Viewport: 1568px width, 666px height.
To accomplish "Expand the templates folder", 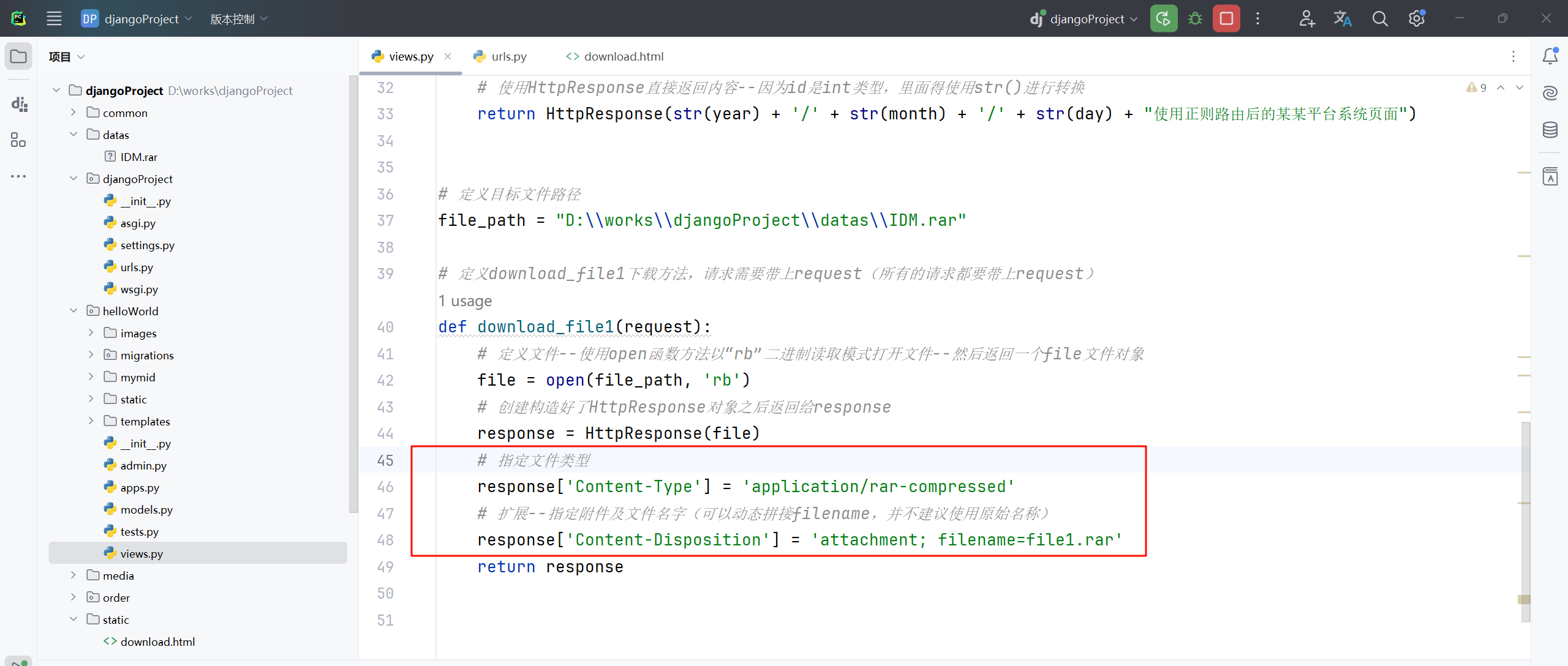I will (91, 421).
